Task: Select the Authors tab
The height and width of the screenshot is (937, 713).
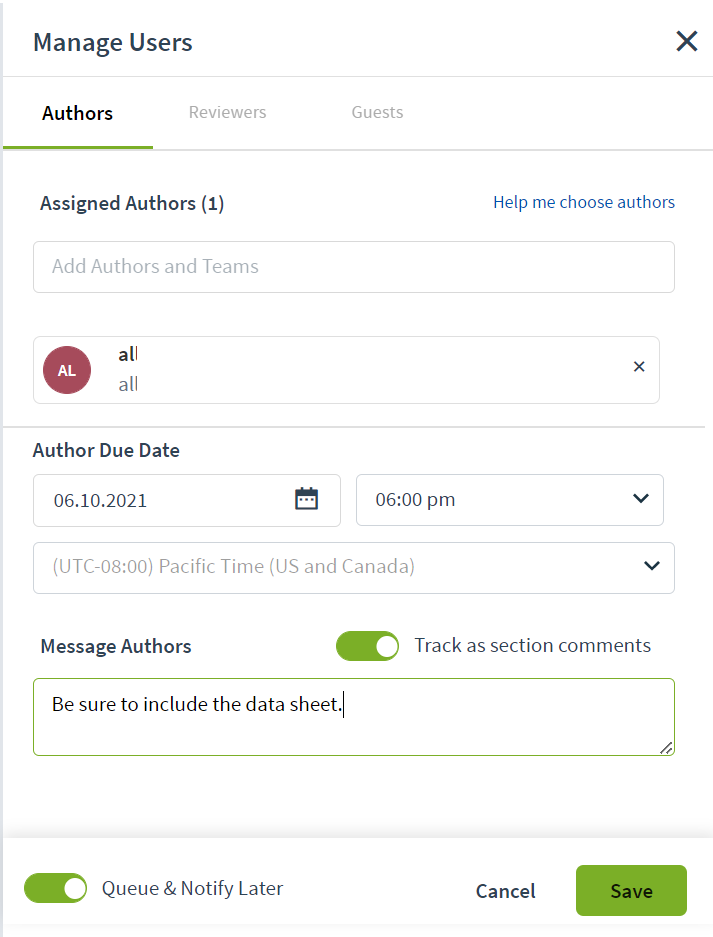Action: click(78, 113)
